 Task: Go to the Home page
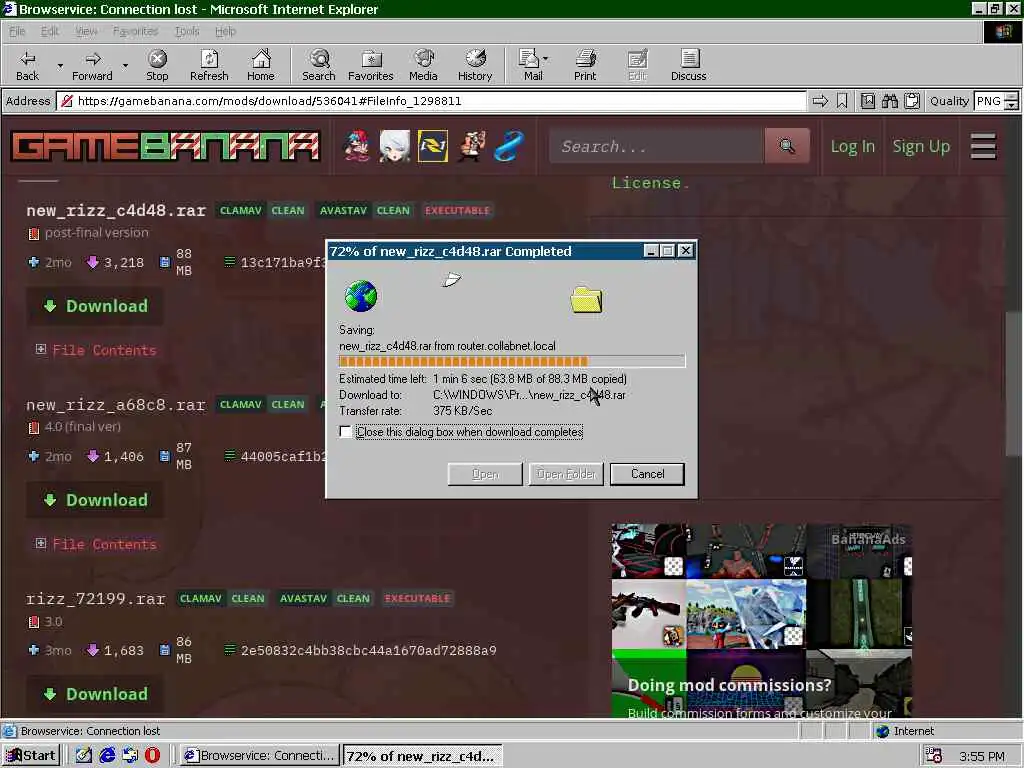261,65
